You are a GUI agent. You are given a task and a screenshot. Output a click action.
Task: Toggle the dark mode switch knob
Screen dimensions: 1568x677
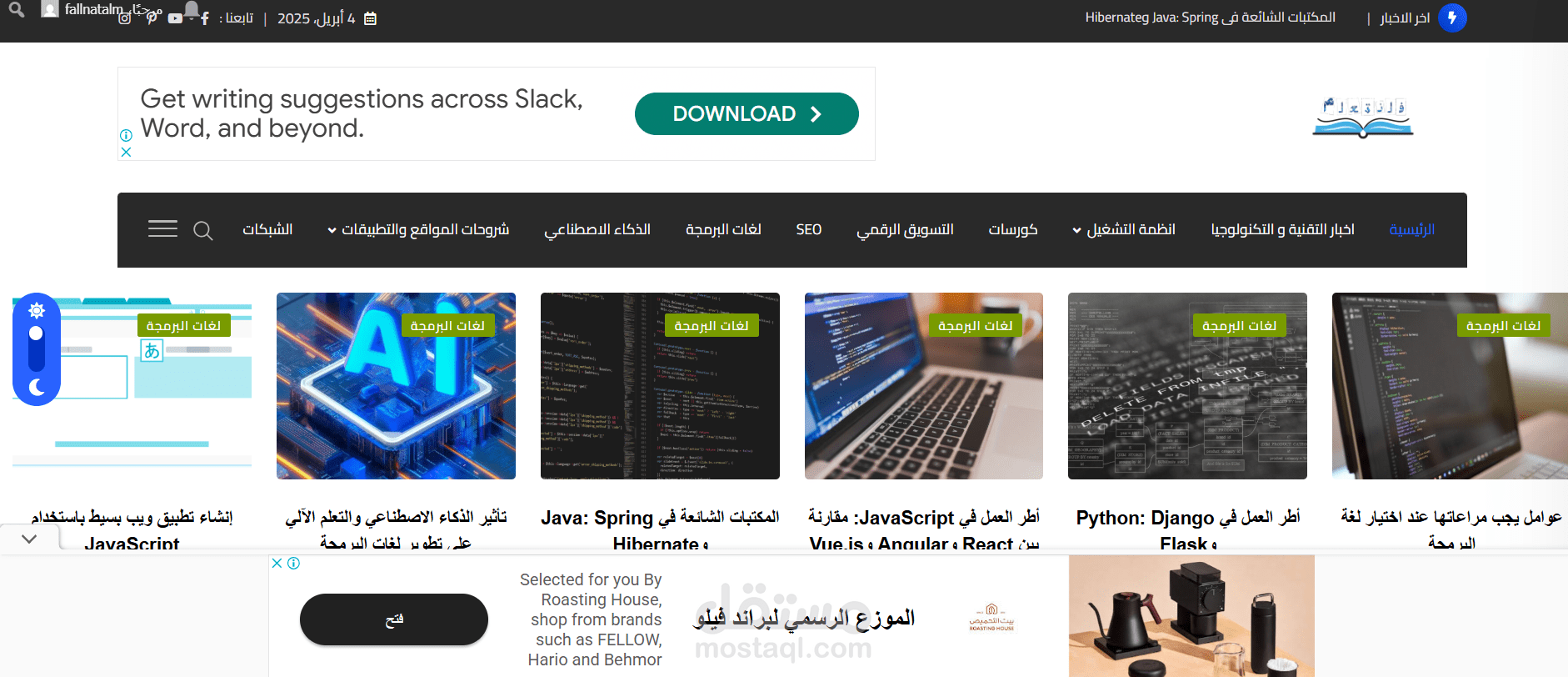(x=36, y=333)
